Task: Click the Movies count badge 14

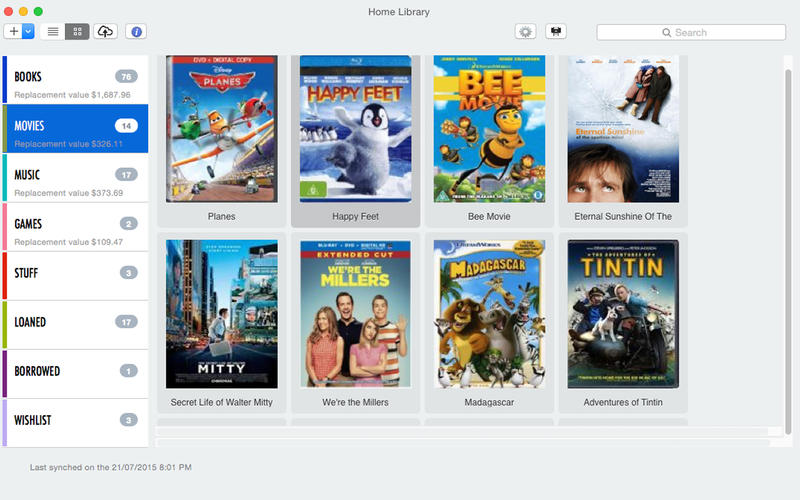Action: point(126,126)
